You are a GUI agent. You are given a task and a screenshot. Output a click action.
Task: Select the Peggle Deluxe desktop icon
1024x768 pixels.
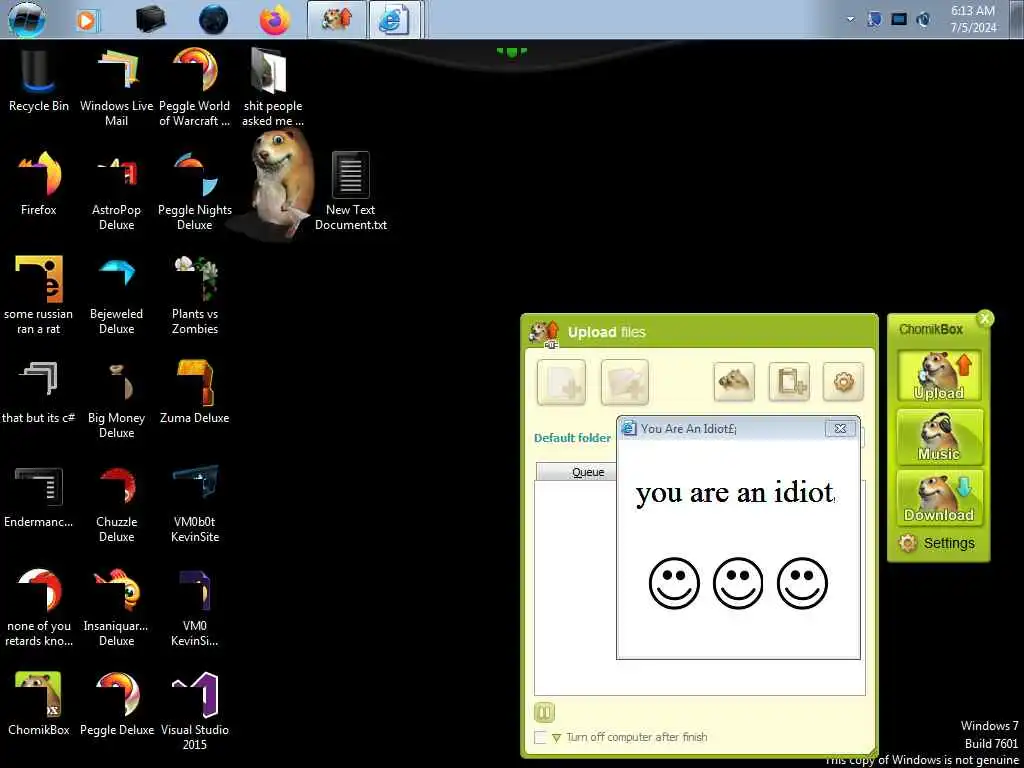[116, 703]
